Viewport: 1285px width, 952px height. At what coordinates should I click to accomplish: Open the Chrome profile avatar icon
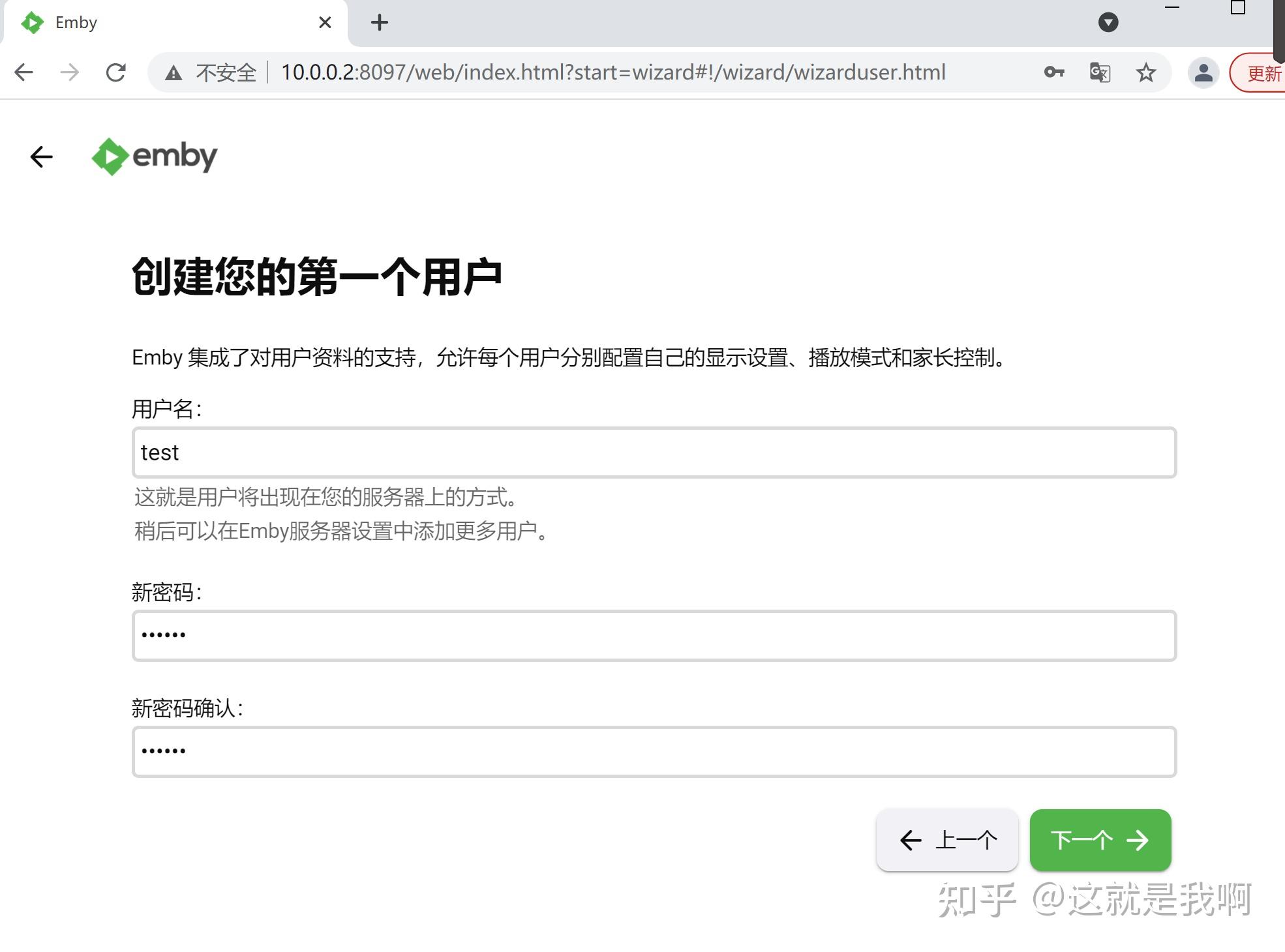[1204, 72]
